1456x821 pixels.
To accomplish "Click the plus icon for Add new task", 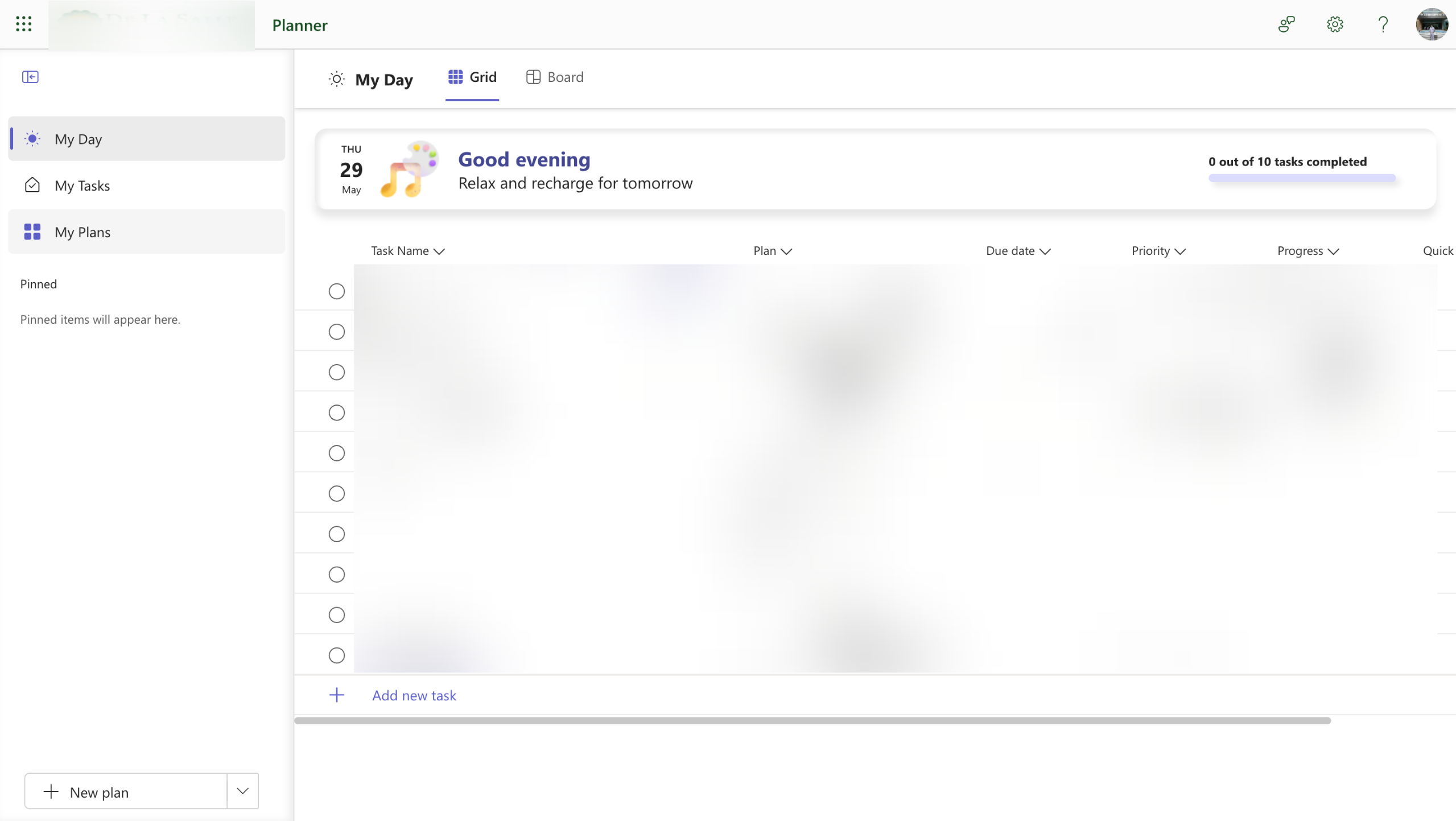I will click(337, 695).
